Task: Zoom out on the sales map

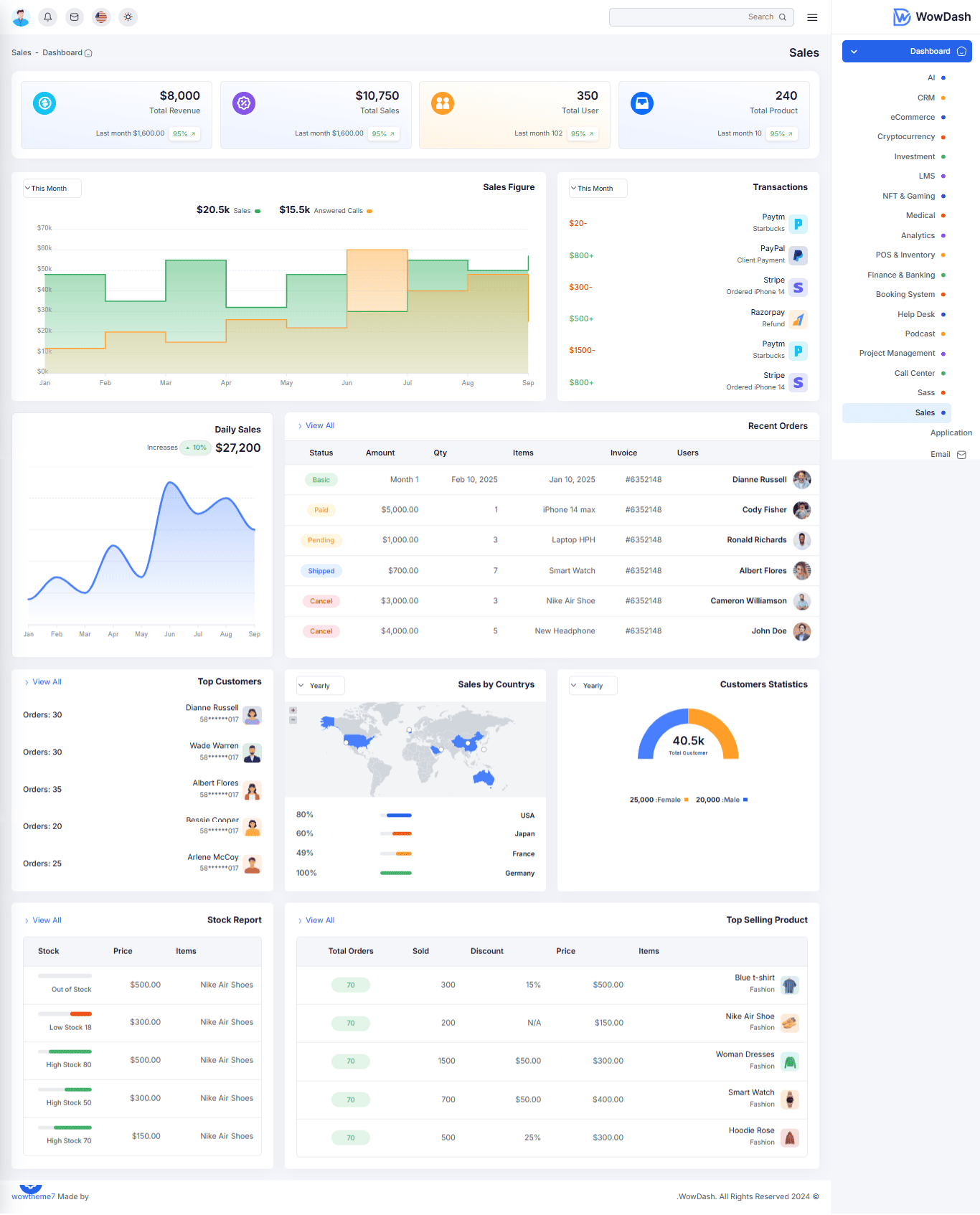Action: point(293,719)
